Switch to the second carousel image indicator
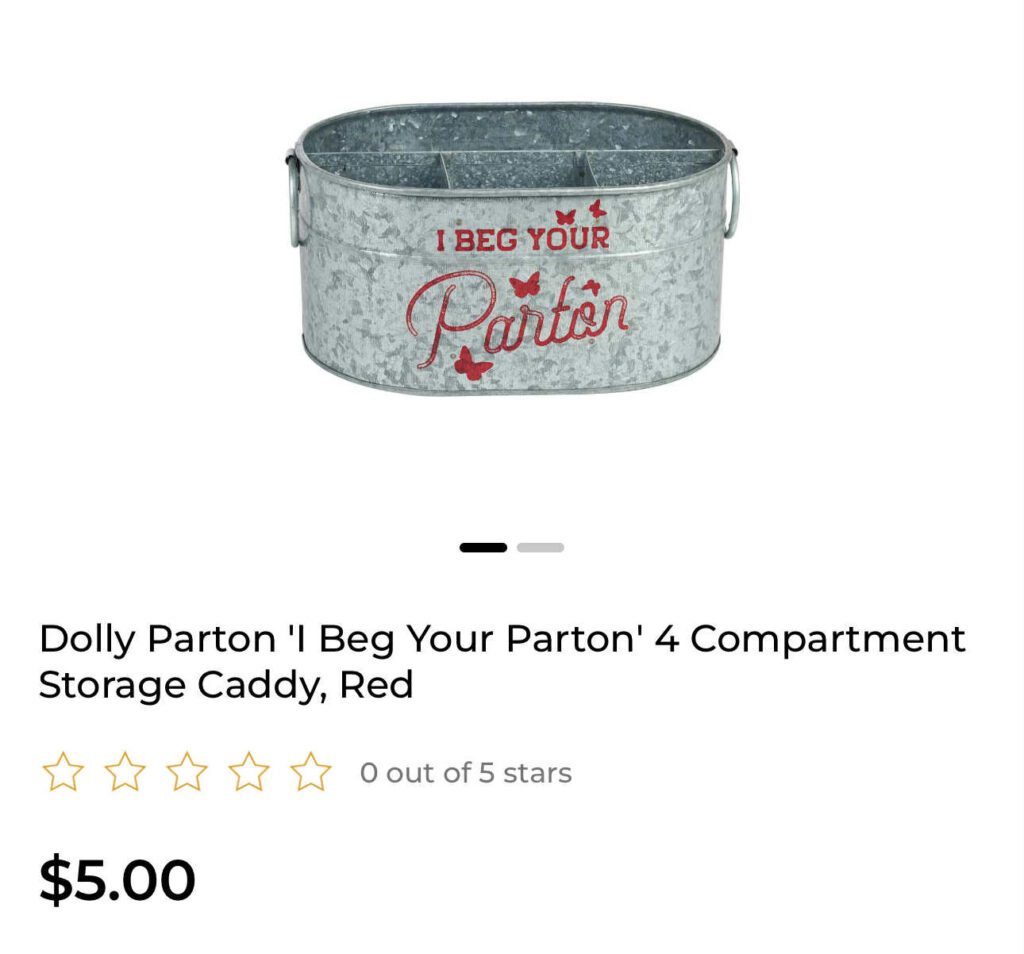Screen dimensions: 1024x954 coord(540,547)
